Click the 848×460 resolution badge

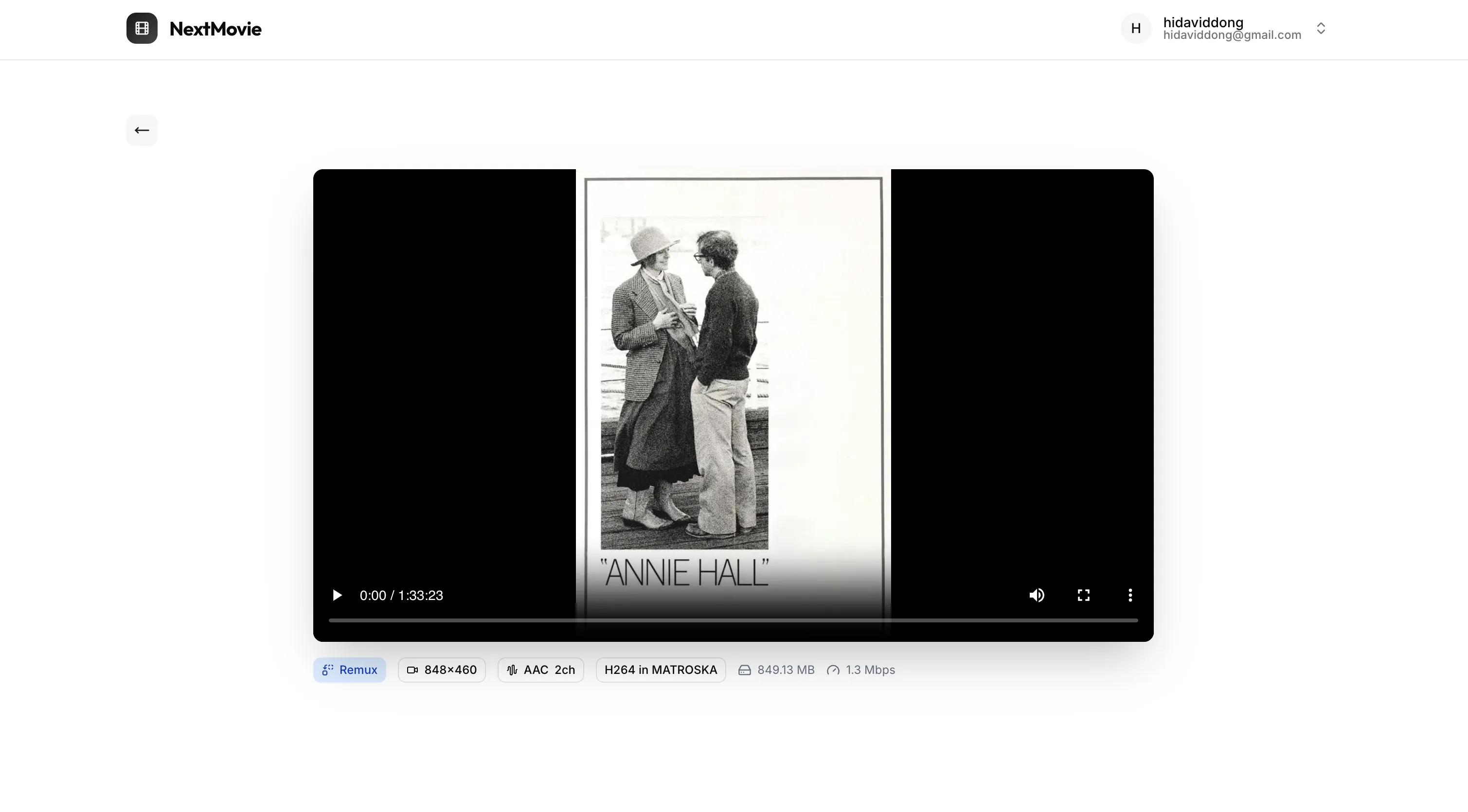442,670
